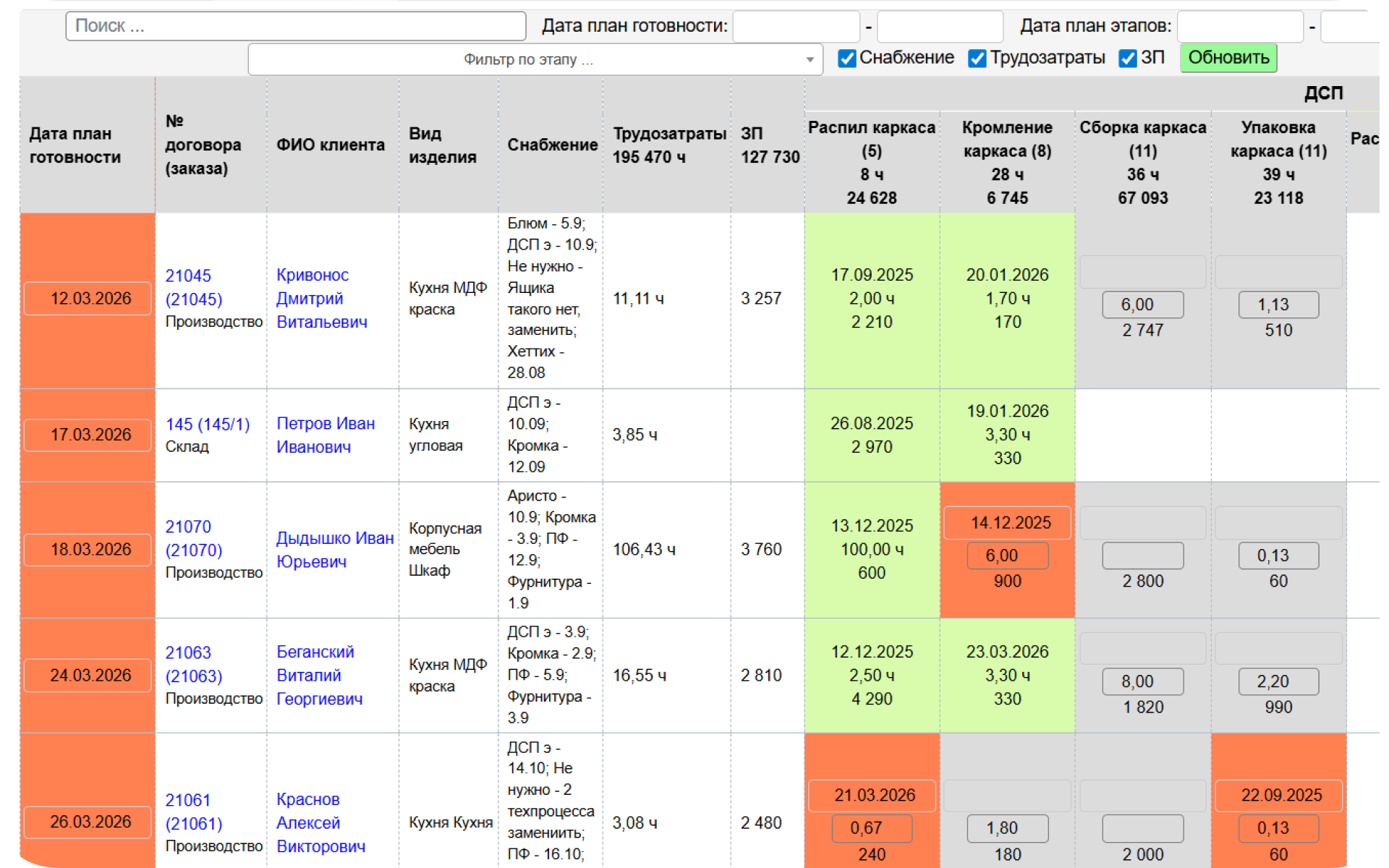Viewport: 1389px width, 868px height.
Task: Click the Дата план этапов start field
Action: 1240,26
